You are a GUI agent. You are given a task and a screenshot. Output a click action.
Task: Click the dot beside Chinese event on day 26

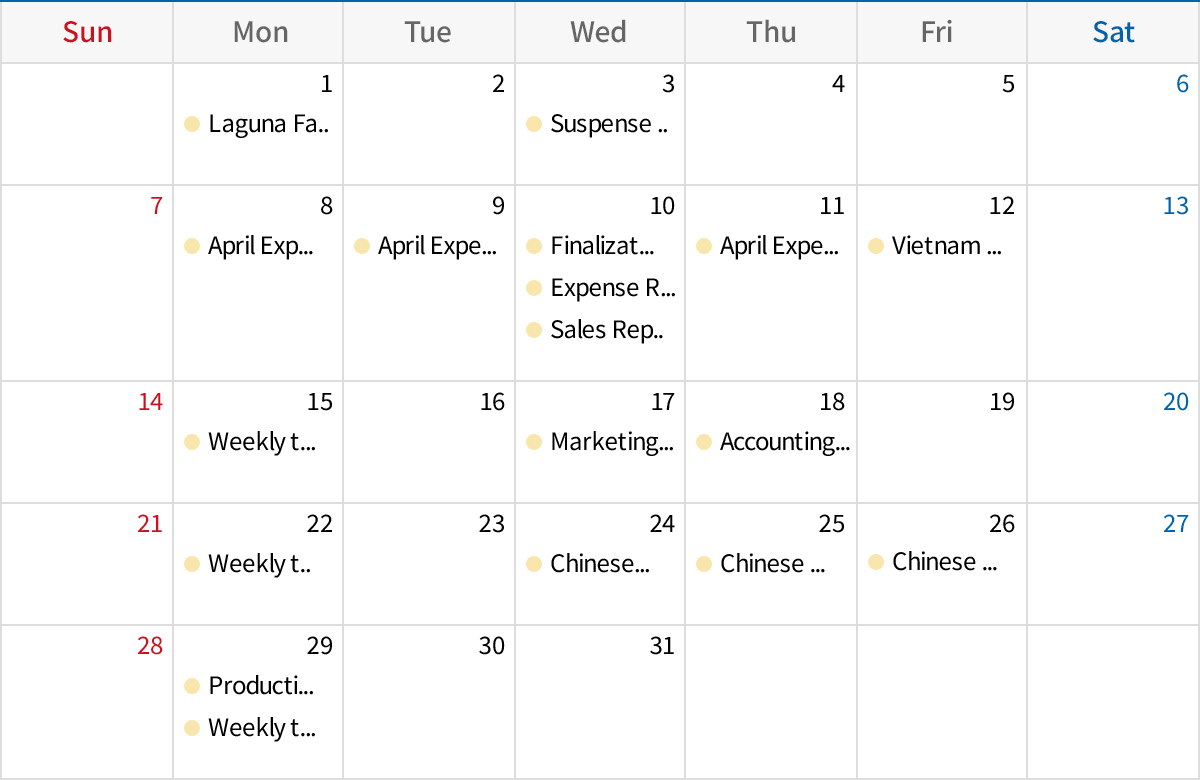coord(875,561)
